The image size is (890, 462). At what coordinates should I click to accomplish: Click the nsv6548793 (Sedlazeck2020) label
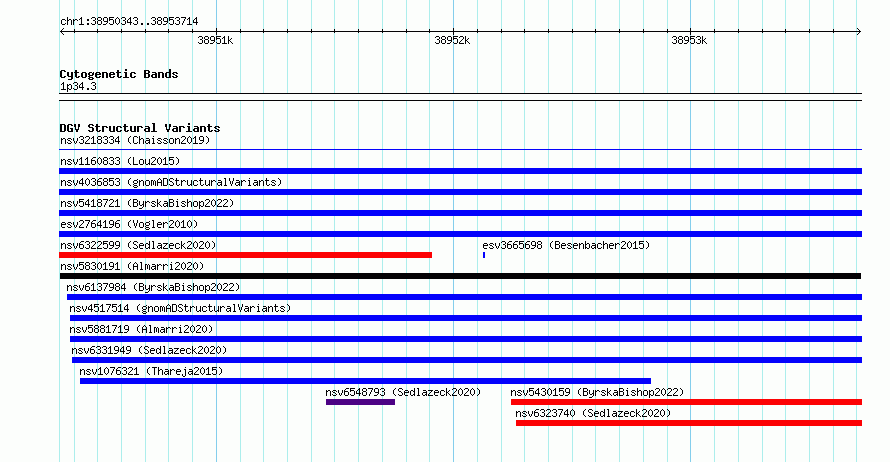[x=403, y=392]
